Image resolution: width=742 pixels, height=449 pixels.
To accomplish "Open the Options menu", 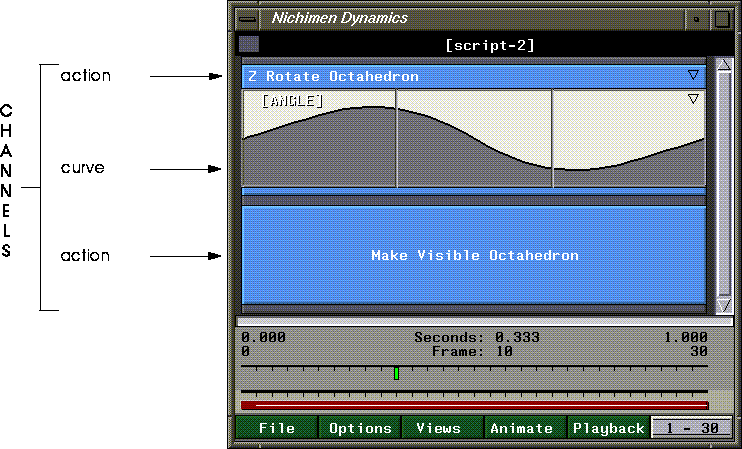I will (360, 428).
